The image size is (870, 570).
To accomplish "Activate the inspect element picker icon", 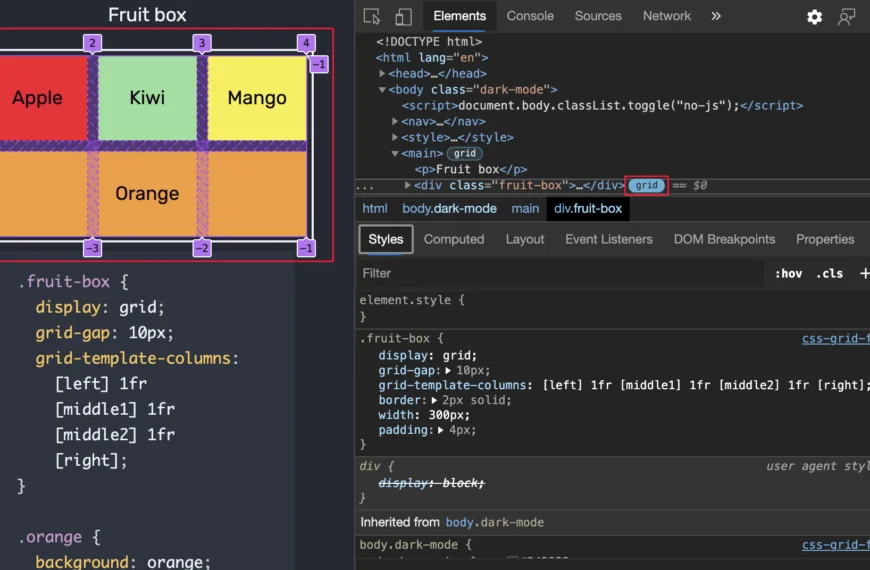I will click(x=371, y=17).
